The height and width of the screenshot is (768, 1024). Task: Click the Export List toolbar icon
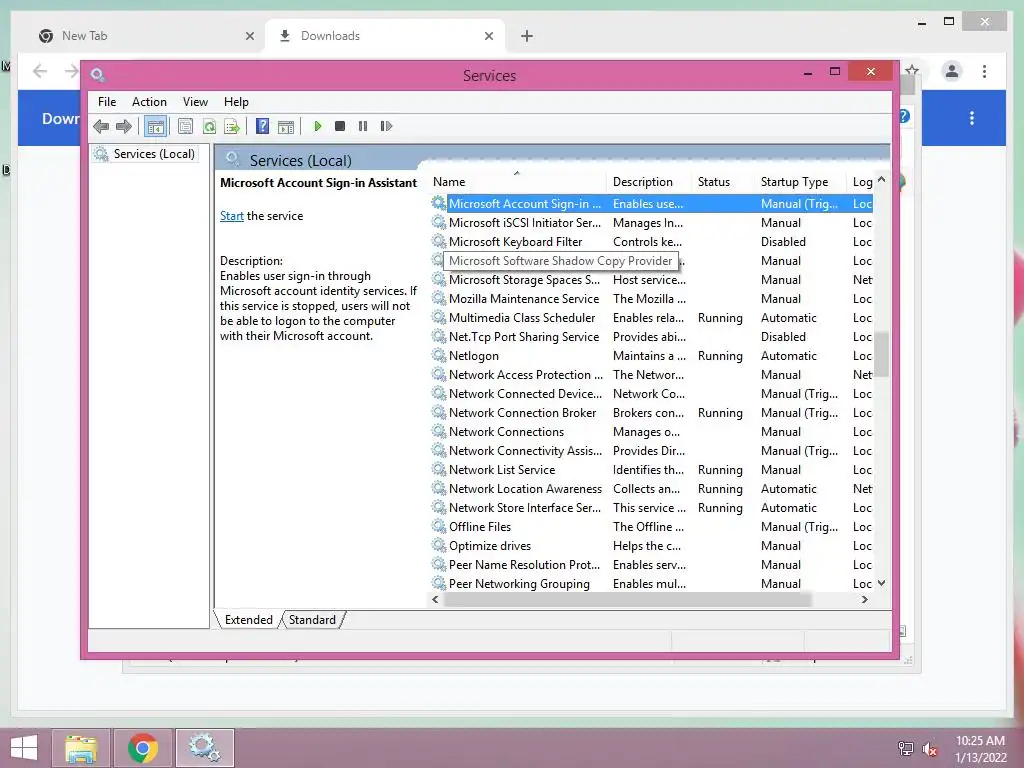point(232,126)
